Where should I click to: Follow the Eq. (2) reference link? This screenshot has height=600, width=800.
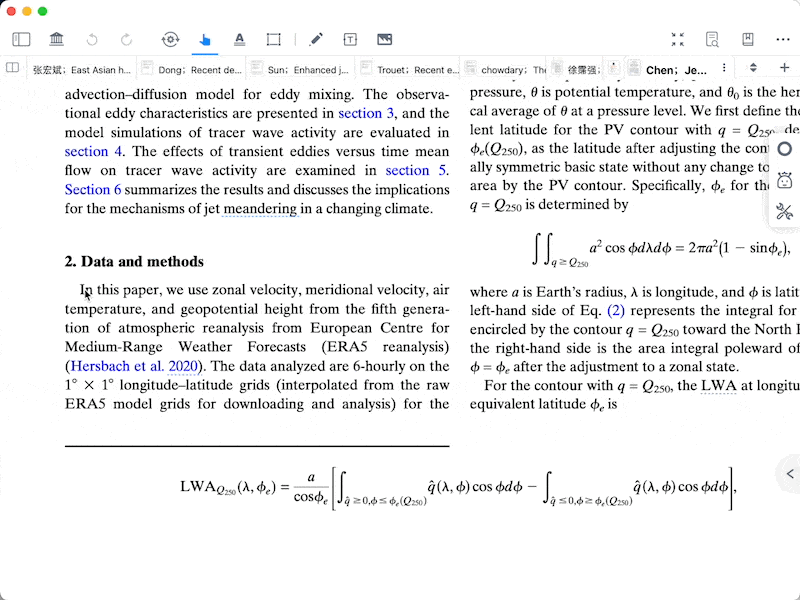point(616,311)
